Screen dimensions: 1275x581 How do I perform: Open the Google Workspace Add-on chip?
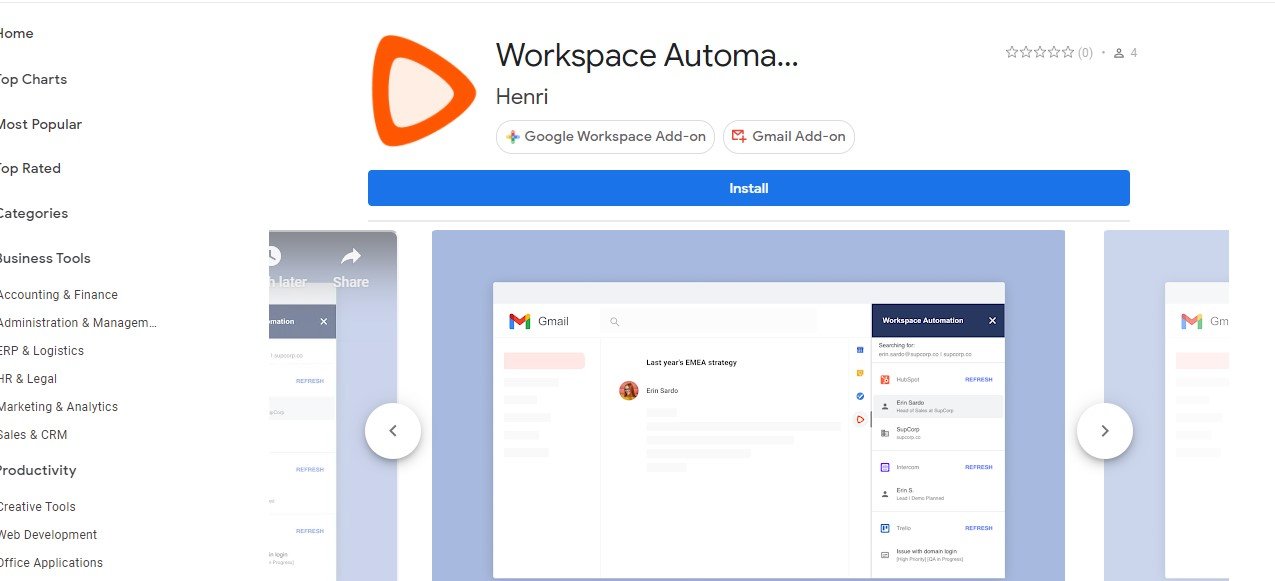605,137
